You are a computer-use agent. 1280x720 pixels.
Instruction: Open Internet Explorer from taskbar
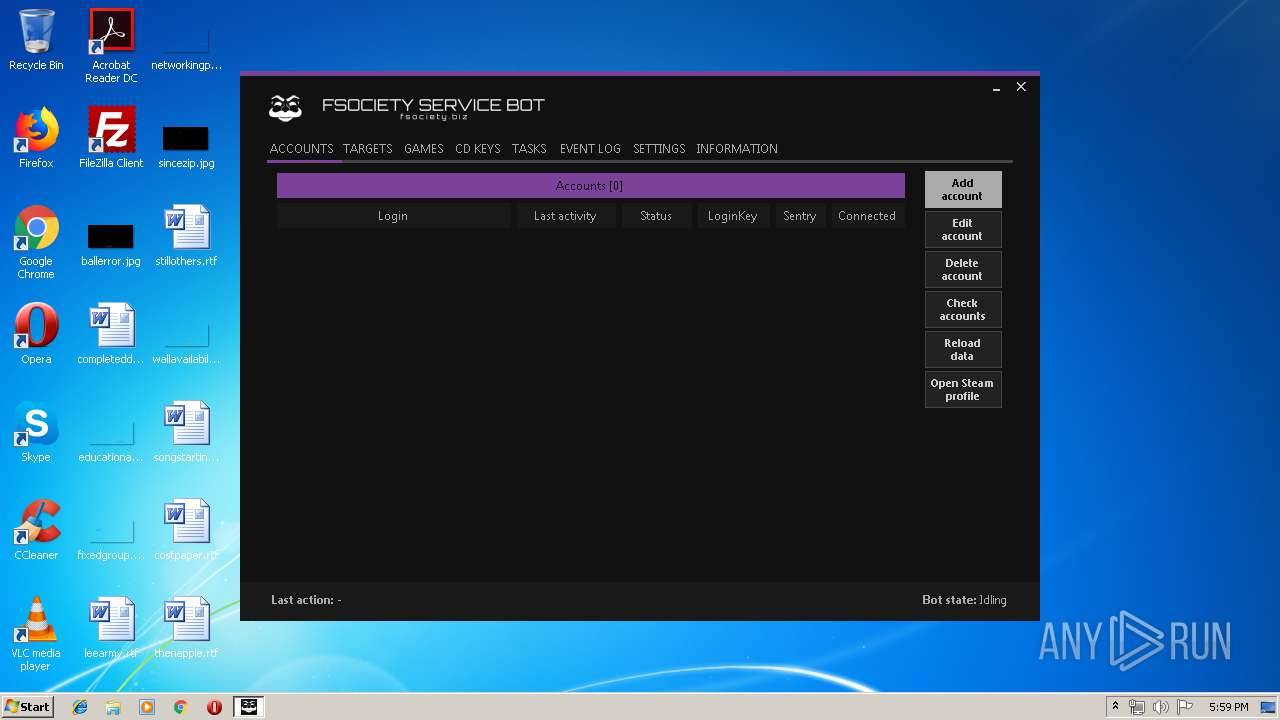coord(80,707)
